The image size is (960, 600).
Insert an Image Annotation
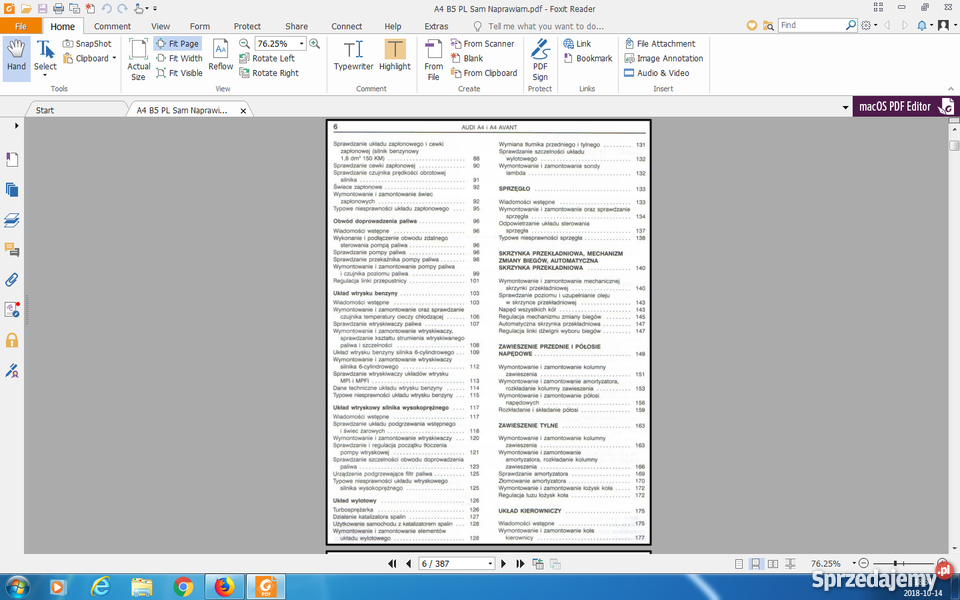tap(664, 58)
